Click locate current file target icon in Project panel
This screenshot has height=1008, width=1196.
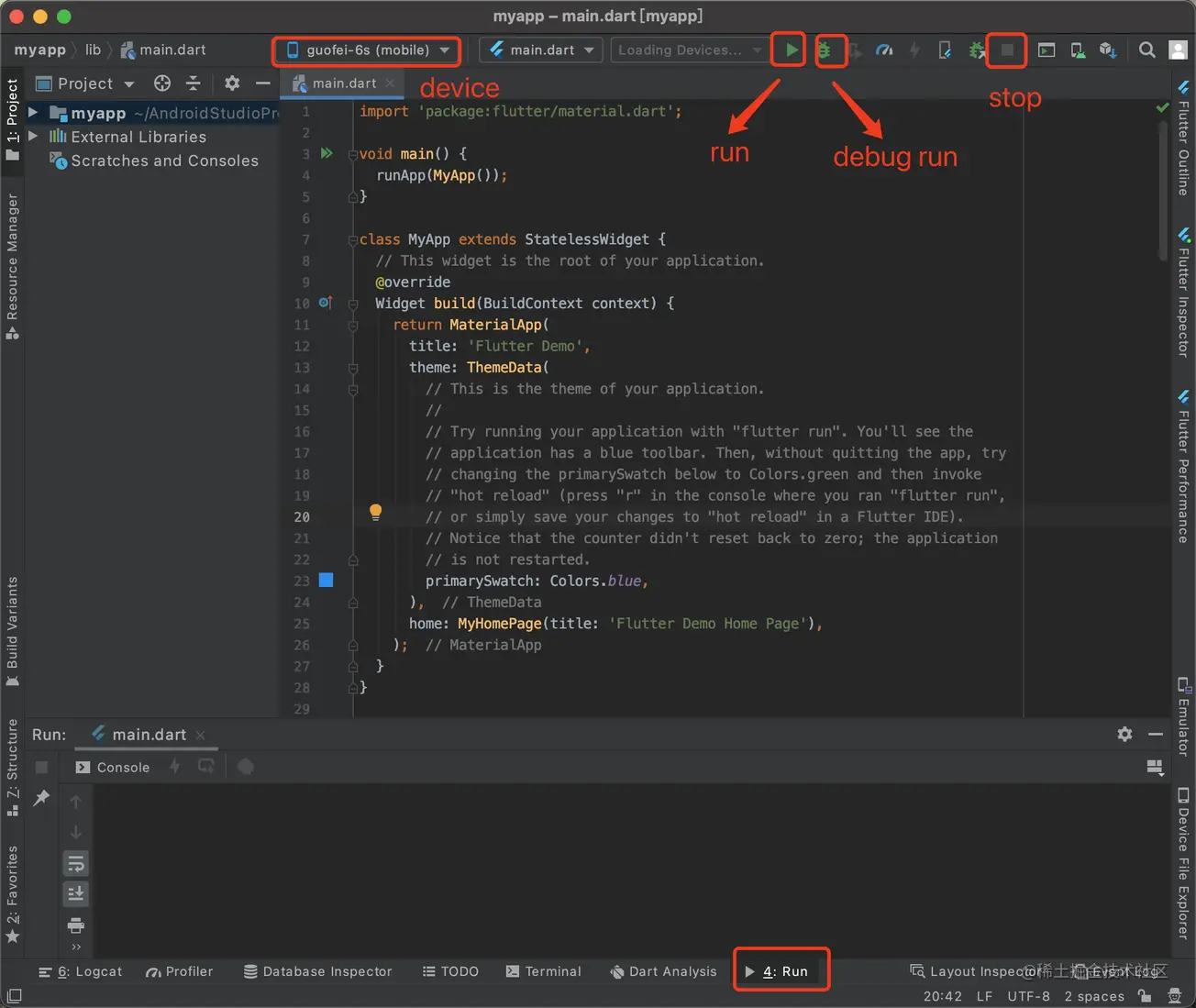162,83
